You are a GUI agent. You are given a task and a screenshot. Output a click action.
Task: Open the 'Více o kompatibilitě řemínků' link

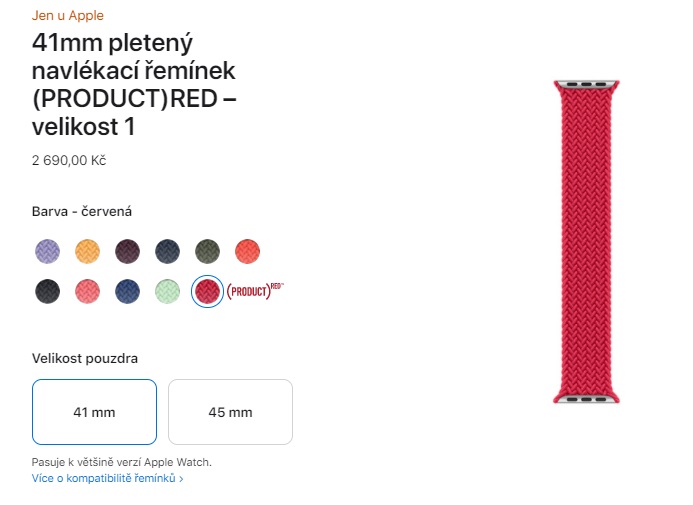click(107, 479)
